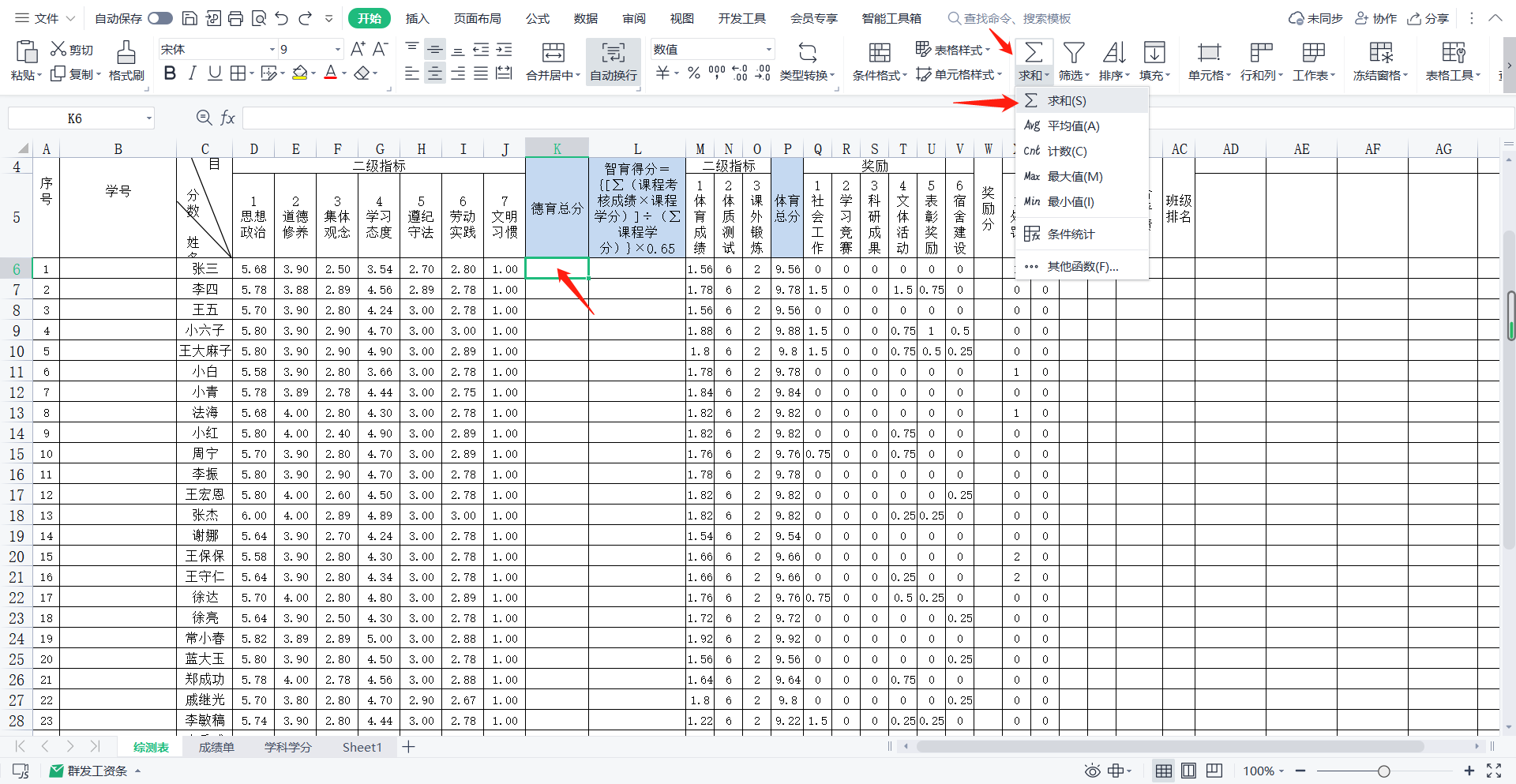
Task: Choose 其他函数(F) from the sum menu
Action: coord(1082,266)
